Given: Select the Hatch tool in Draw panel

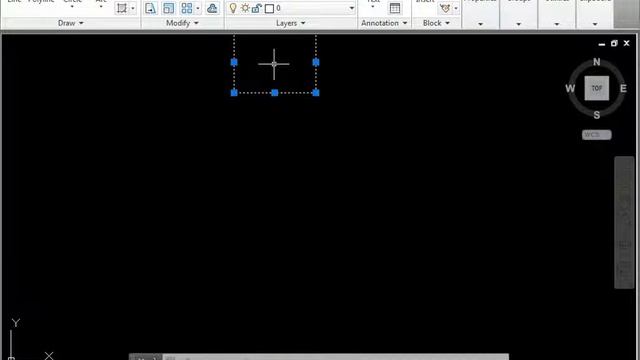Looking at the screenshot, I should coord(122,8).
